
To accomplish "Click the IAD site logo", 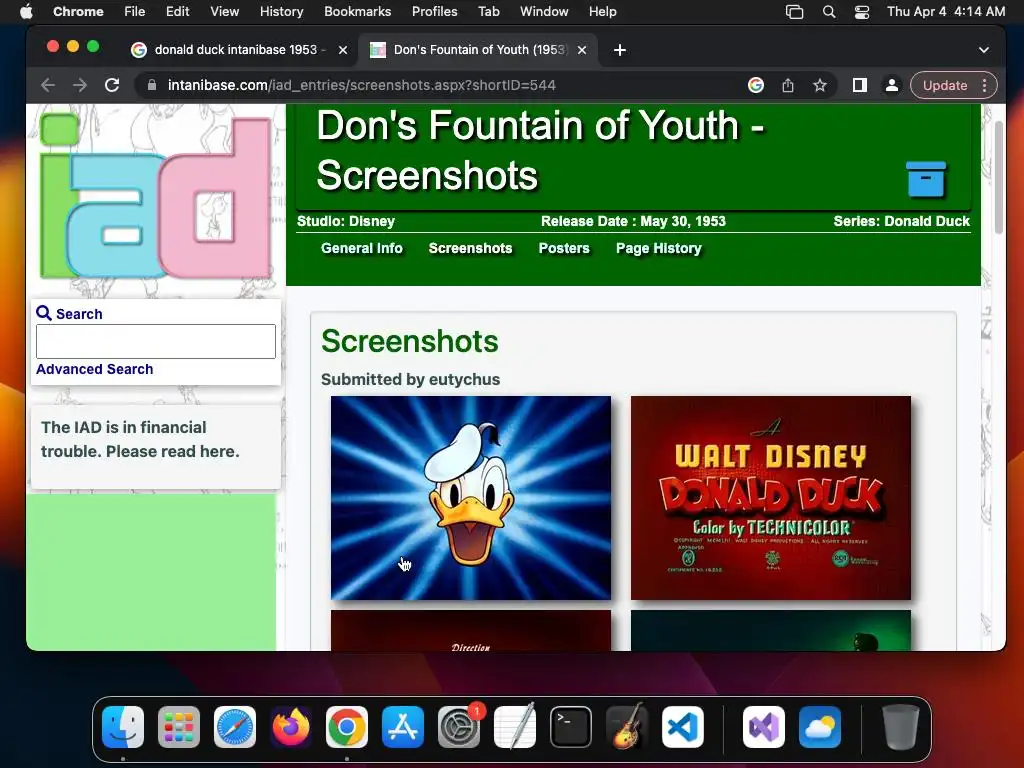I will click(x=155, y=197).
